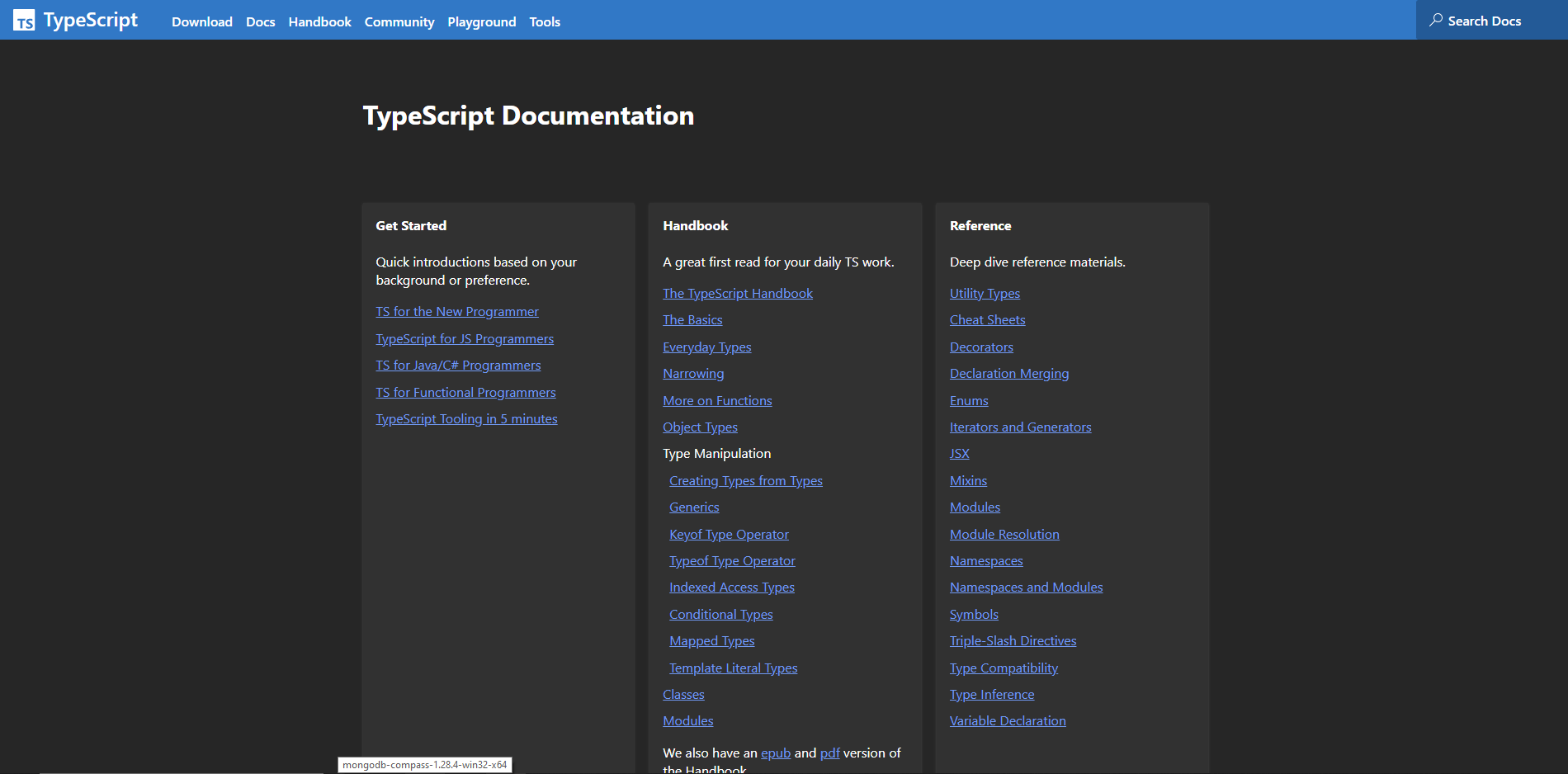
Task: Download the epub version of Handbook
Action: click(776, 753)
